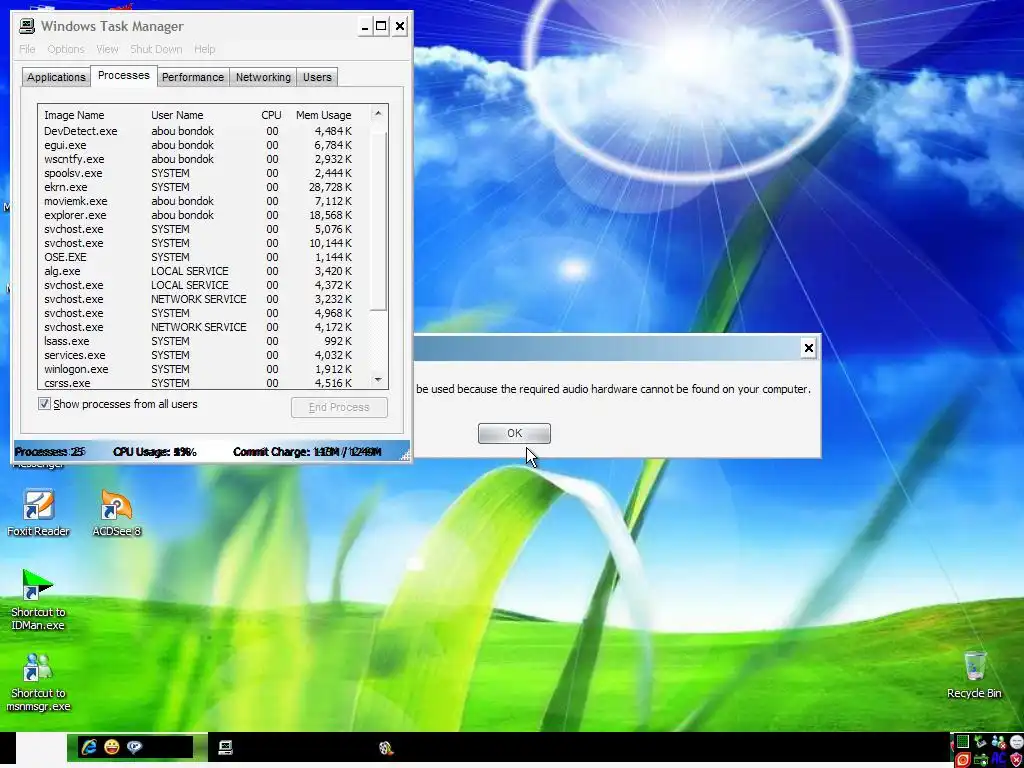Toggle Show processes from all users

[44, 404]
